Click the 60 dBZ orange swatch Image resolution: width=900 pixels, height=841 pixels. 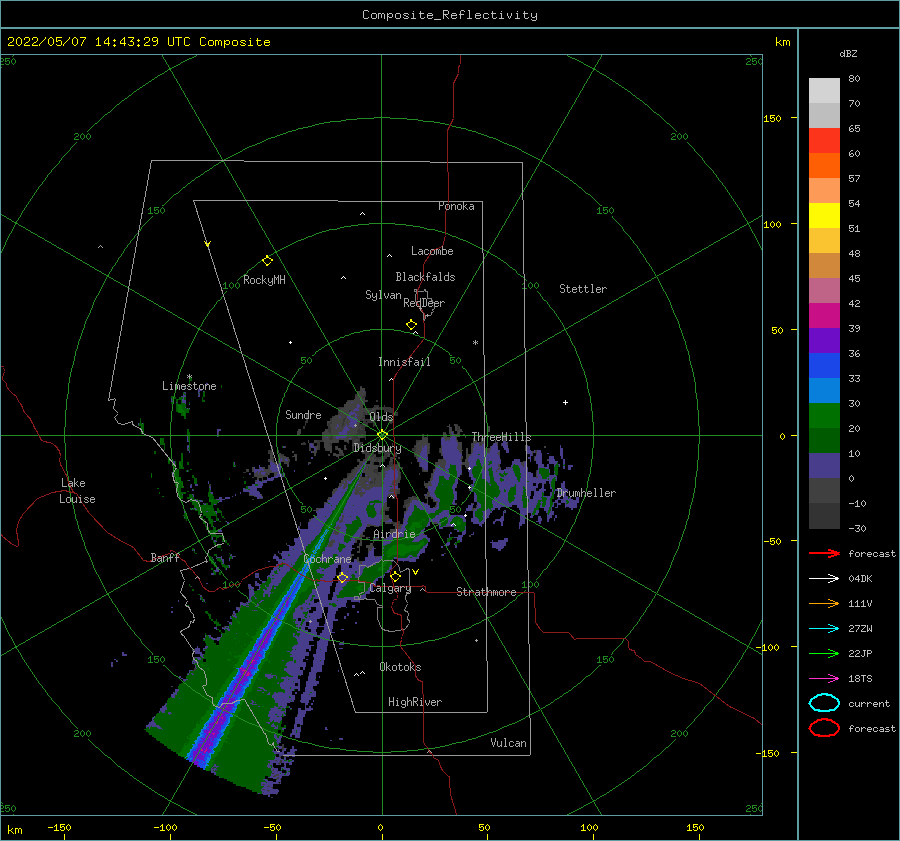(x=824, y=166)
